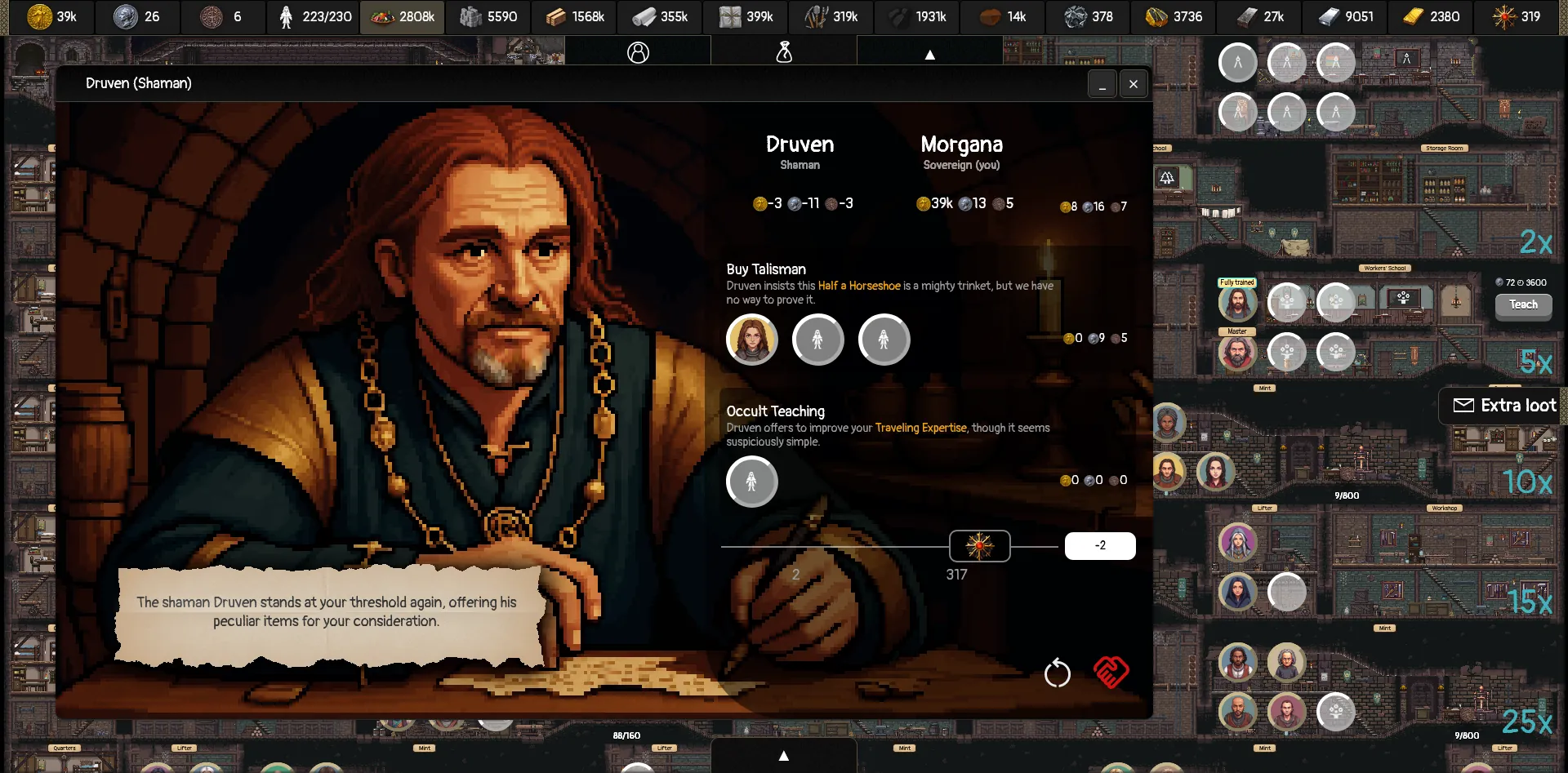1568x773 pixels.
Task: Switch to the character silhouette tab
Action: (x=639, y=52)
